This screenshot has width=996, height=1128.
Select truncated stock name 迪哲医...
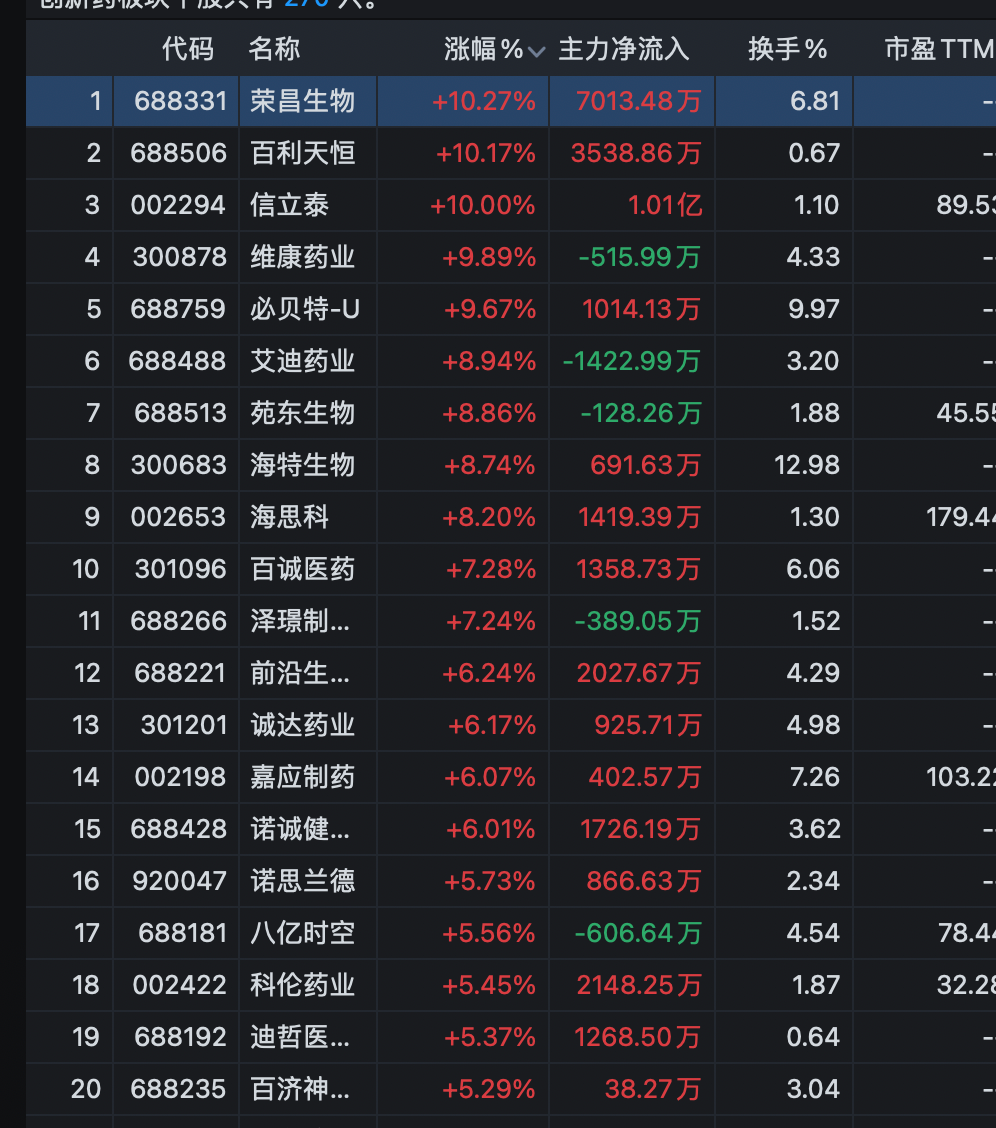tap(300, 1037)
